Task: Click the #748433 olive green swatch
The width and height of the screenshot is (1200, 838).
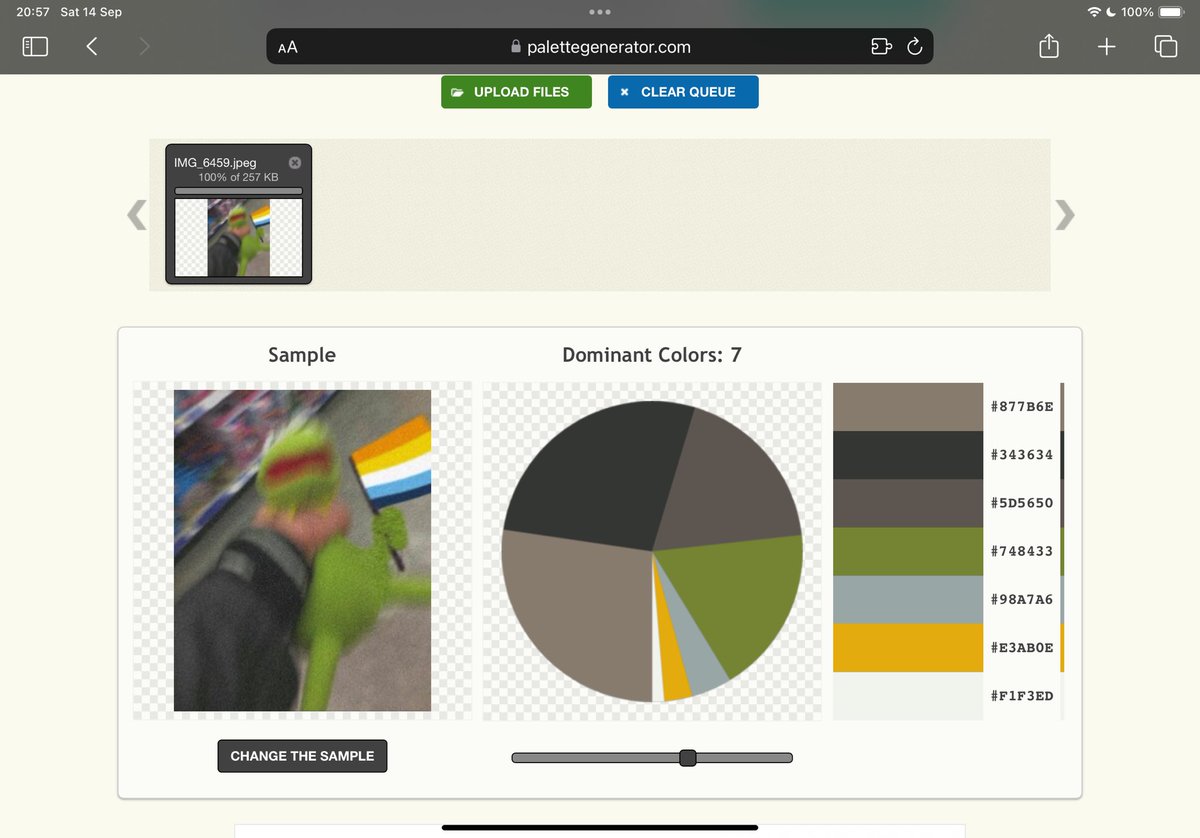Action: tap(908, 551)
